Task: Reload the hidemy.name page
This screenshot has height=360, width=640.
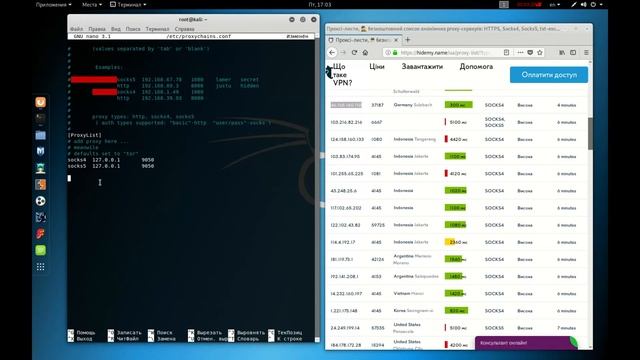Action: coord(354,52)
